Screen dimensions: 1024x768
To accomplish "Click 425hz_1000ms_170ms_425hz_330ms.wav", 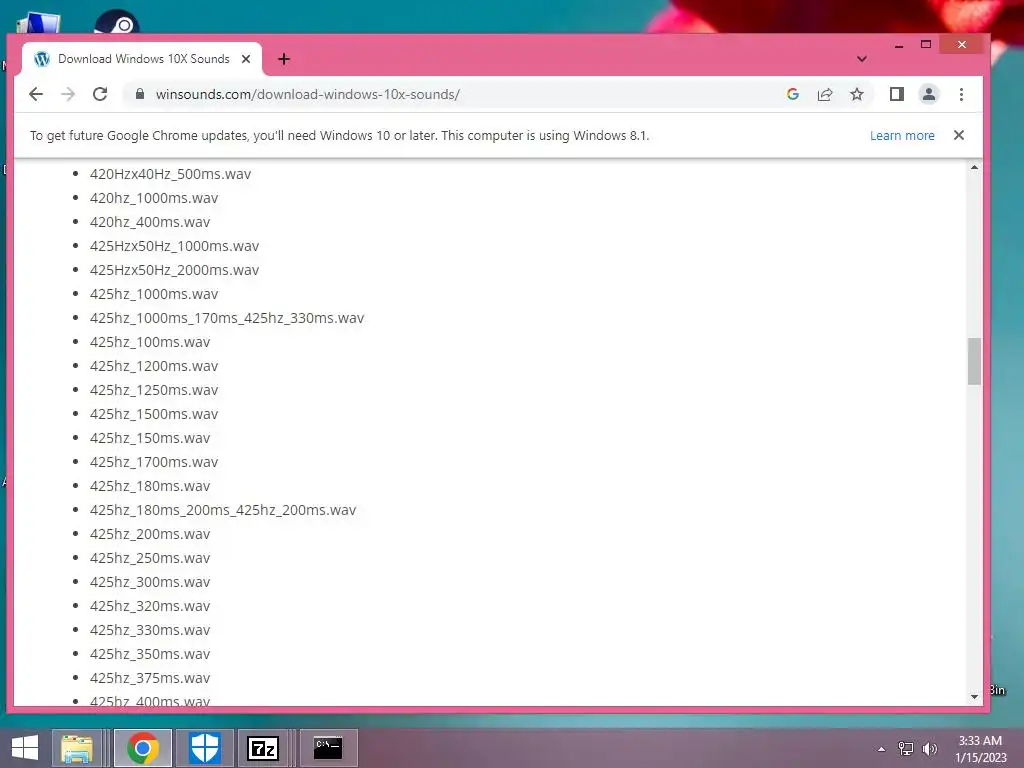I will pos(227,318).
